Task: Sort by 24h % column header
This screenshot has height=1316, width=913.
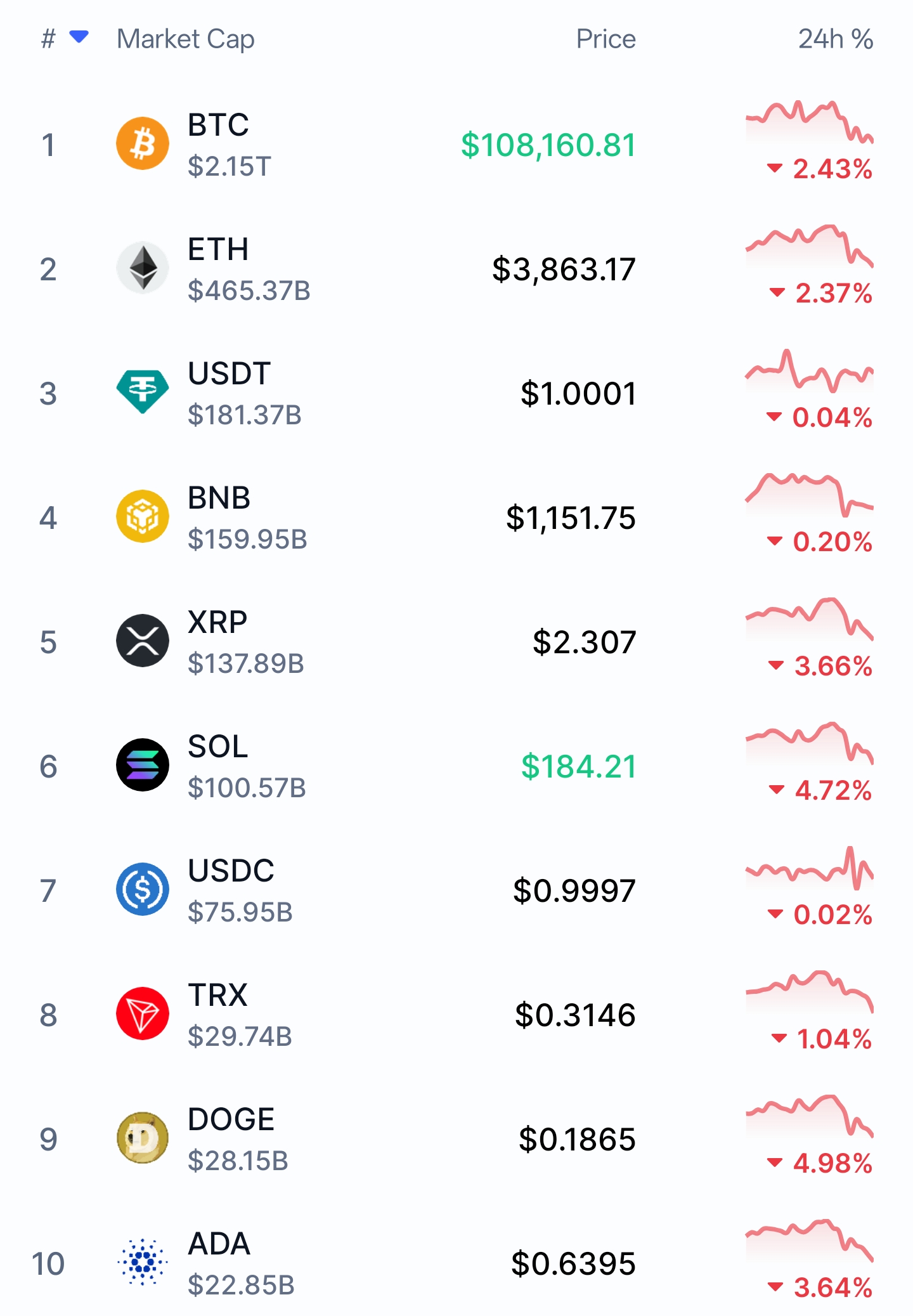Action: click(x=835, y=39)
